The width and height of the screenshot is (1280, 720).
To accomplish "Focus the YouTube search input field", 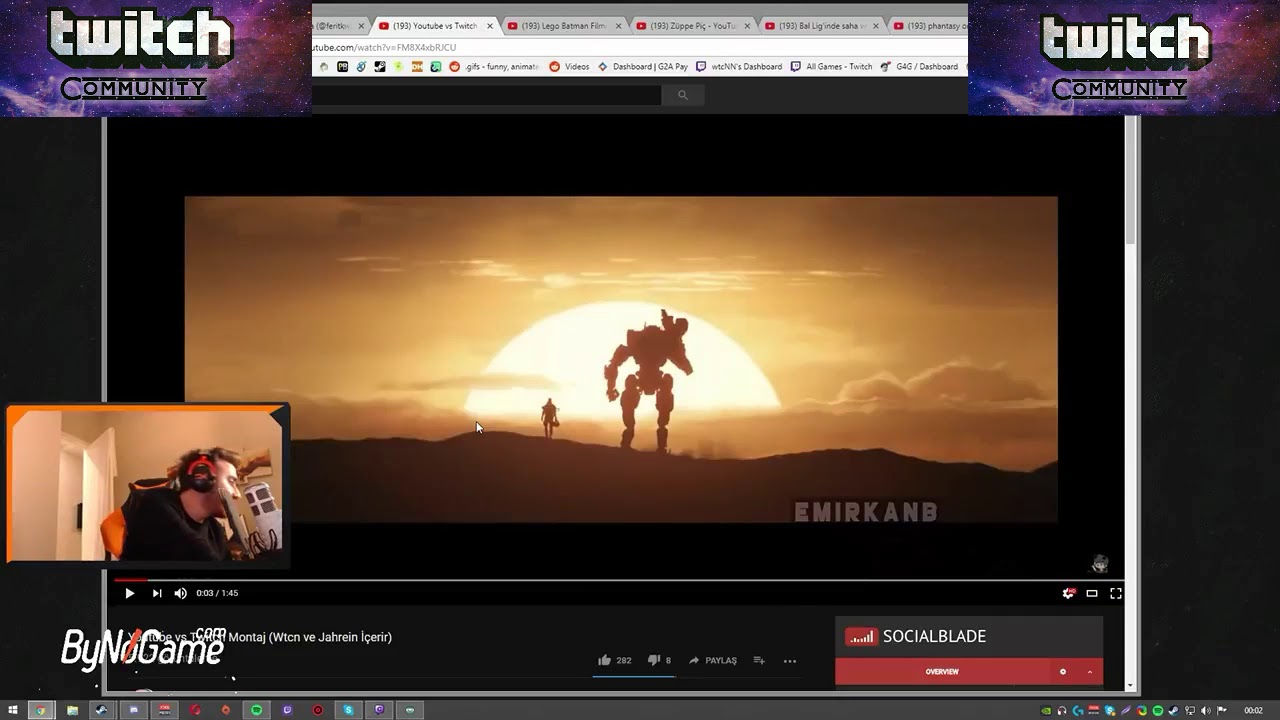I will coord(486,95).
